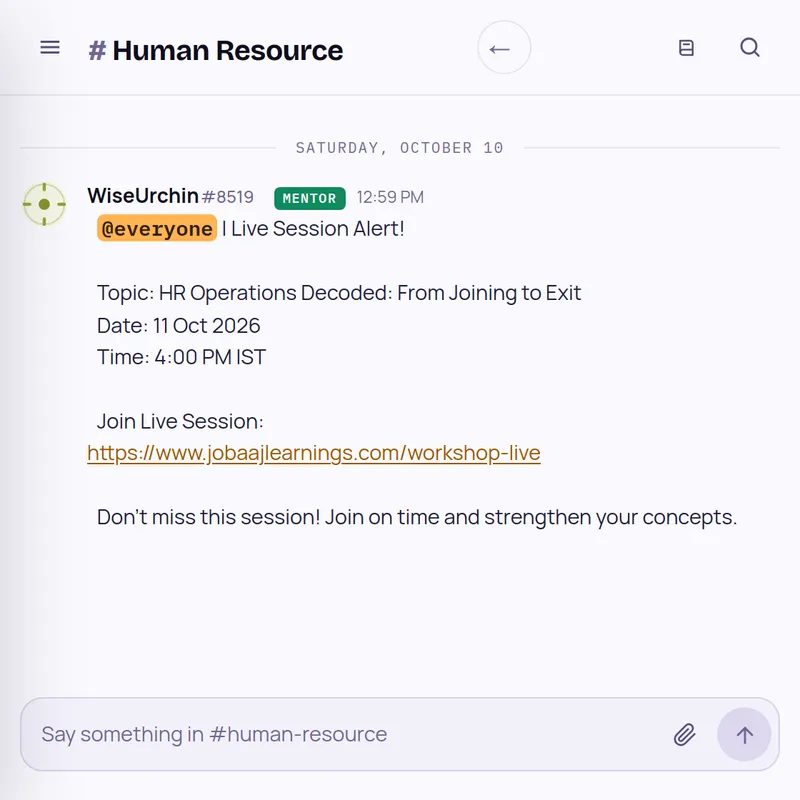Viewport: 800px width, 800px height.
Task: Click the WiseUrchin username
Action: coord(143,196)
